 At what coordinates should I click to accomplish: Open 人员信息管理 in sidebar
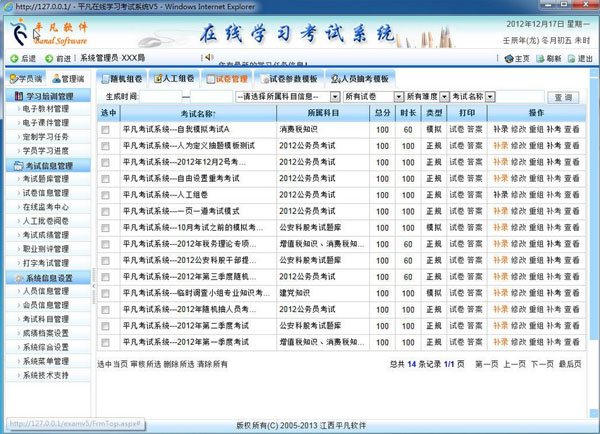[46, 291]
